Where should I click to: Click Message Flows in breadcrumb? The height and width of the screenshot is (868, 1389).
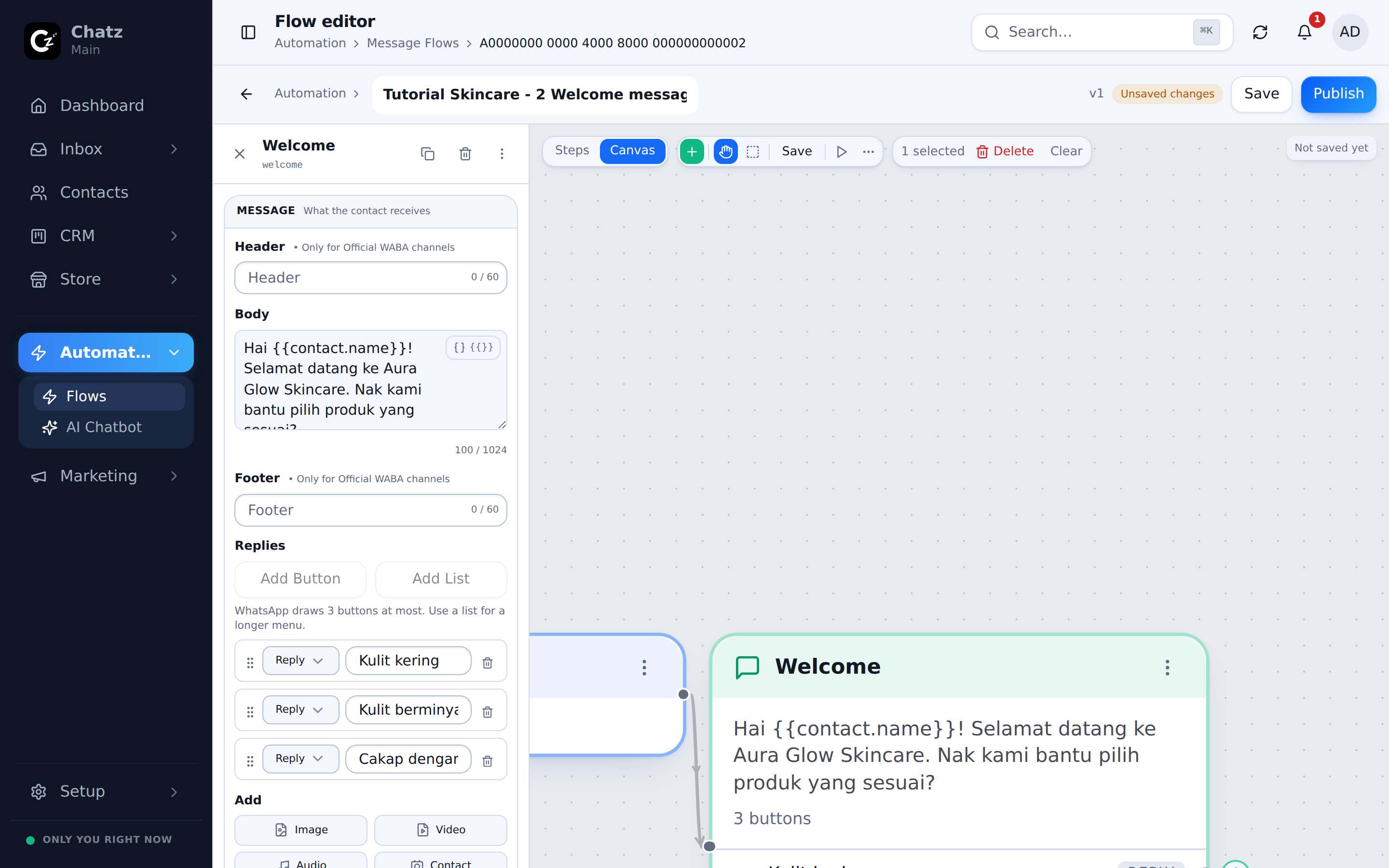point(413,43)
